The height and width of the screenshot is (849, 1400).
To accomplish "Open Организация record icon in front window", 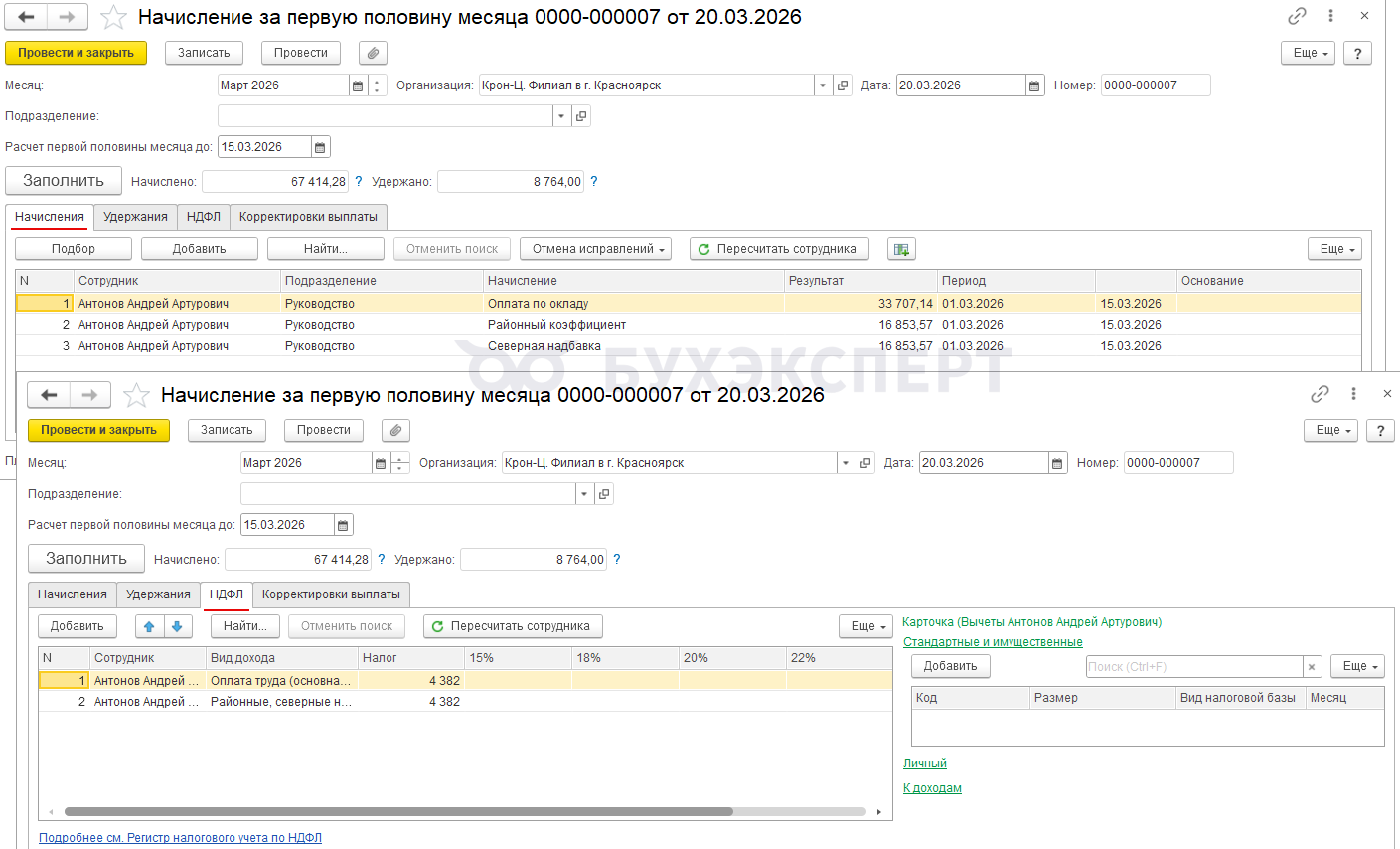I will coord(865,463).
